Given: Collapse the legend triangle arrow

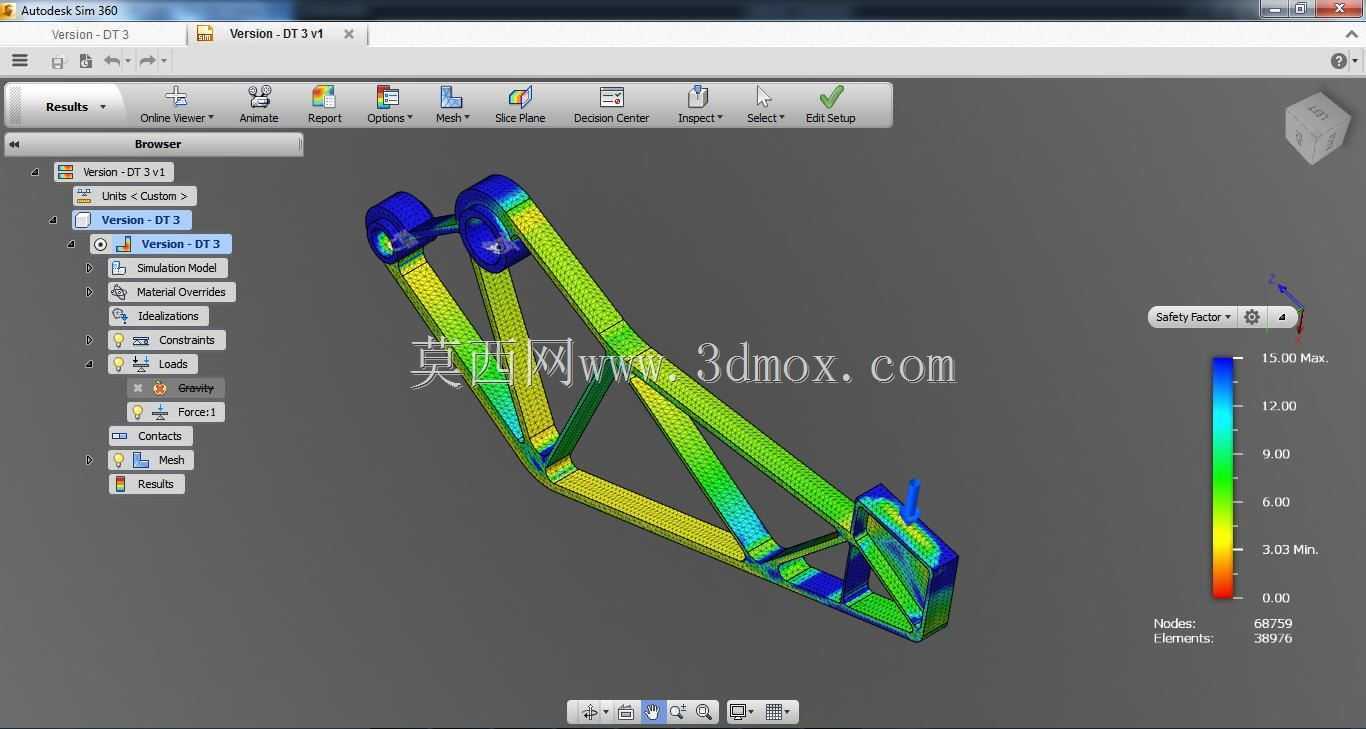Looking at the screenshot, I should (x=1282, y=317).
